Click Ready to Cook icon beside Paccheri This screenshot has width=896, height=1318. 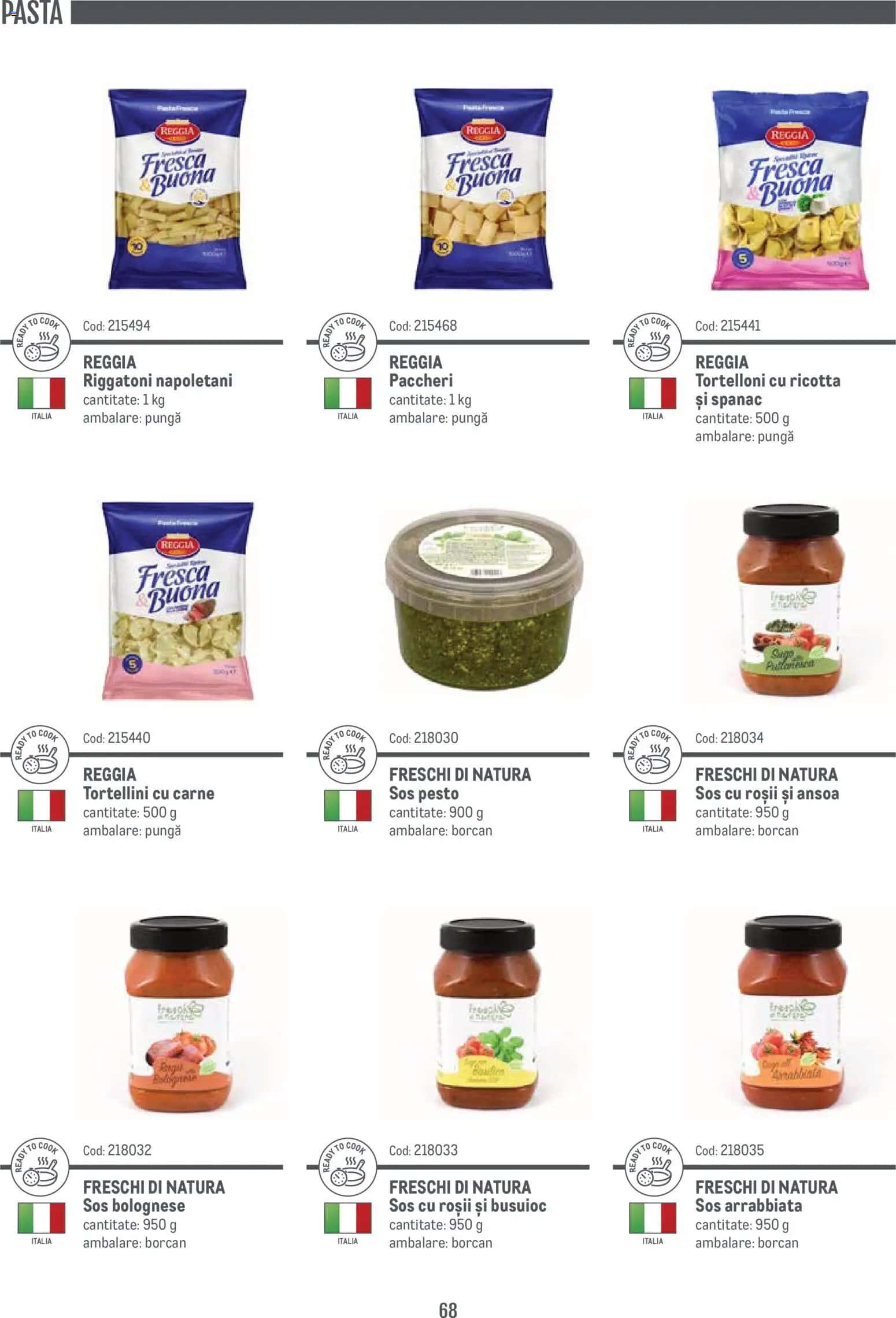[x=347, y=343]
